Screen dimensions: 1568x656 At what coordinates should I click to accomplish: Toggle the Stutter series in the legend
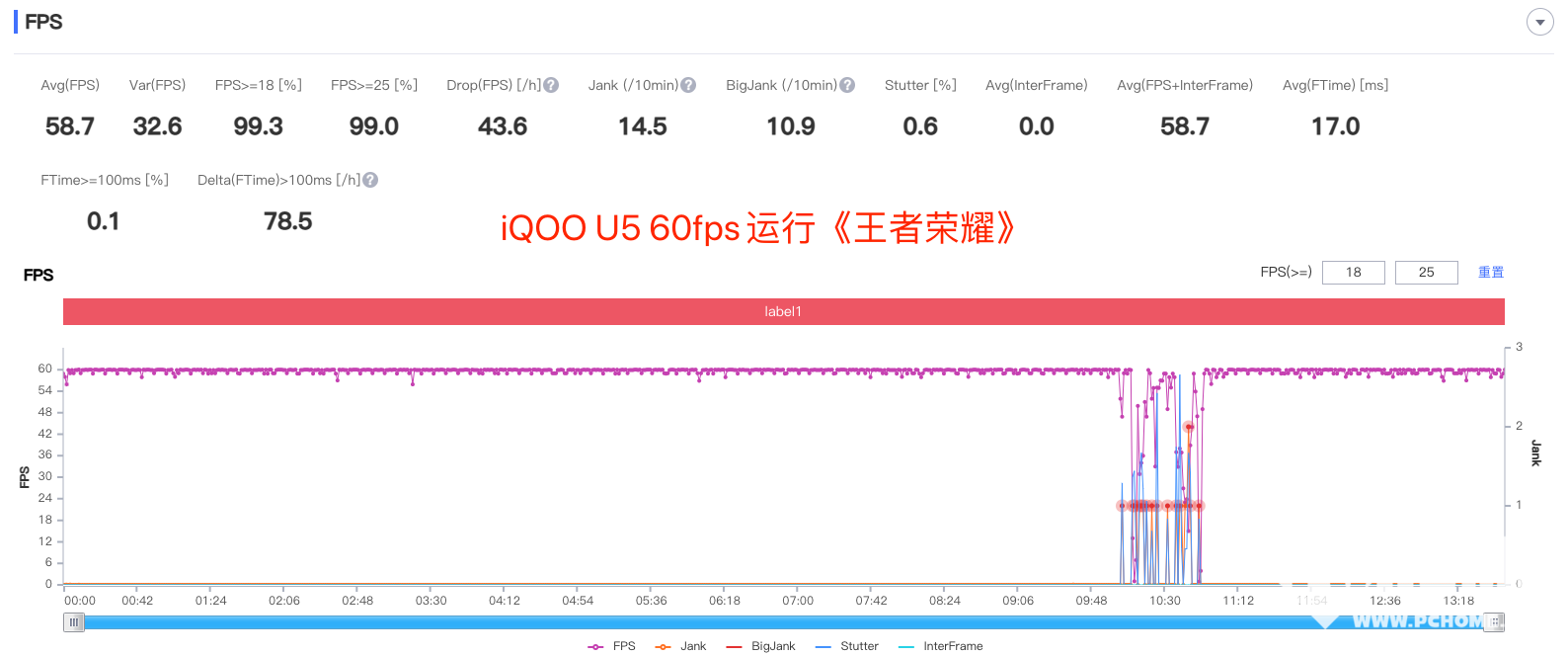[x=847, y=646]
